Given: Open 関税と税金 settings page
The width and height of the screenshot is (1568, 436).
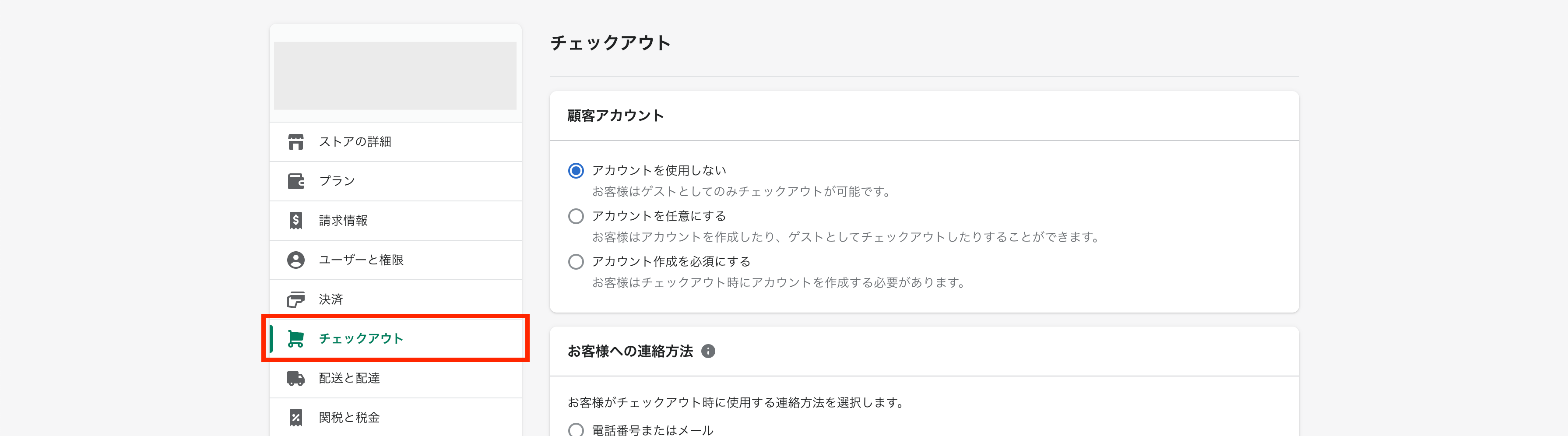Looking at the screenshot, I should [396, 417].
